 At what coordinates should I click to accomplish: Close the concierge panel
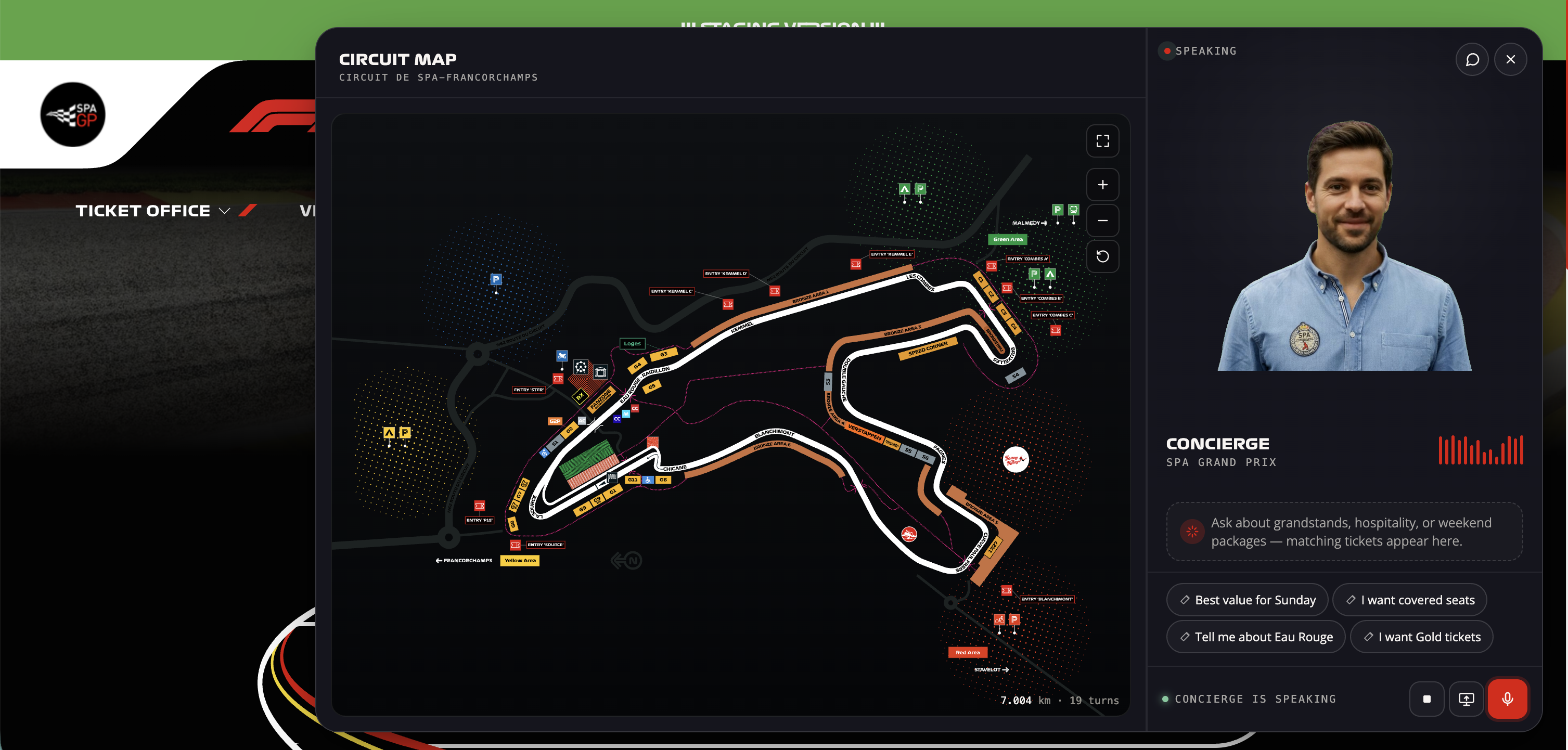click(x=1510, y=59)
